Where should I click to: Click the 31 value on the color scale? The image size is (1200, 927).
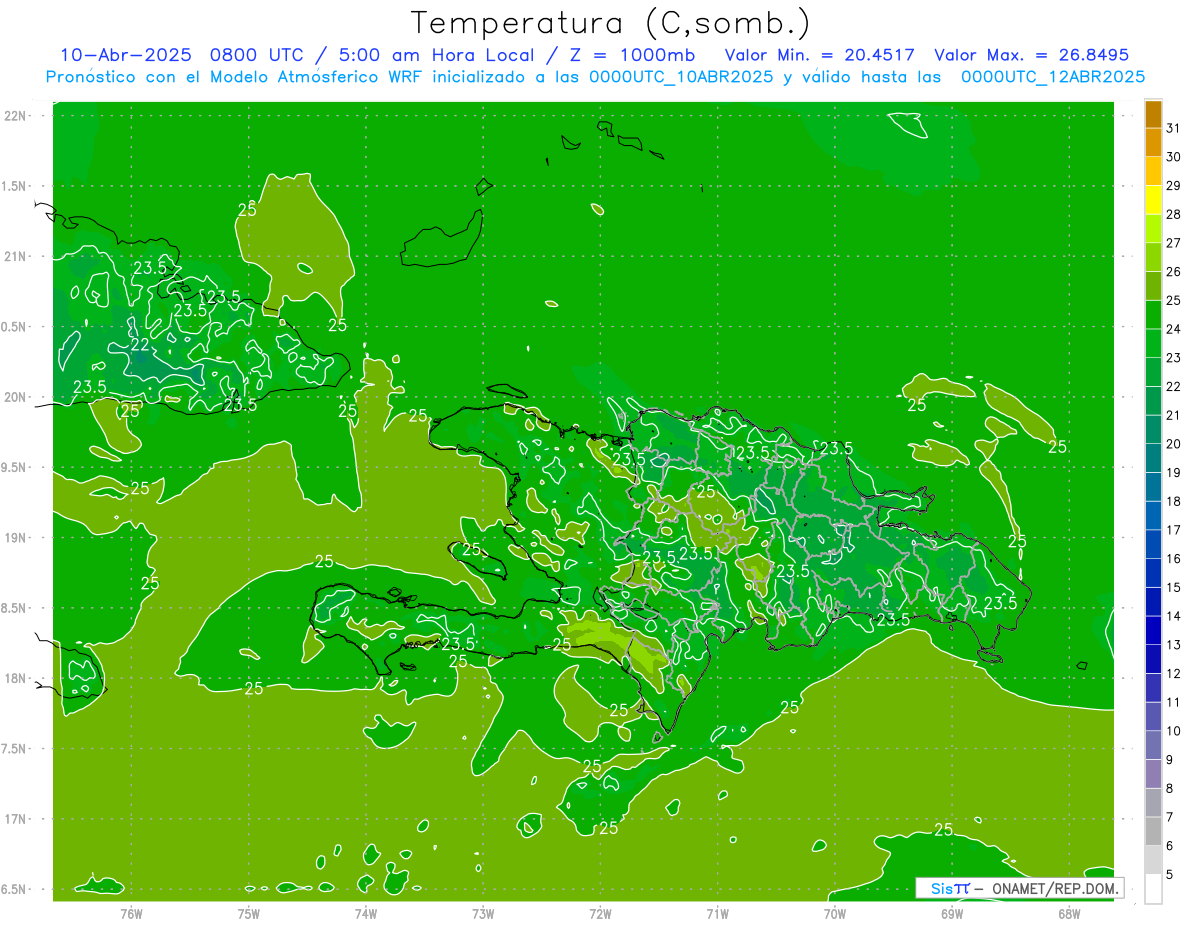click(1174, 128)
